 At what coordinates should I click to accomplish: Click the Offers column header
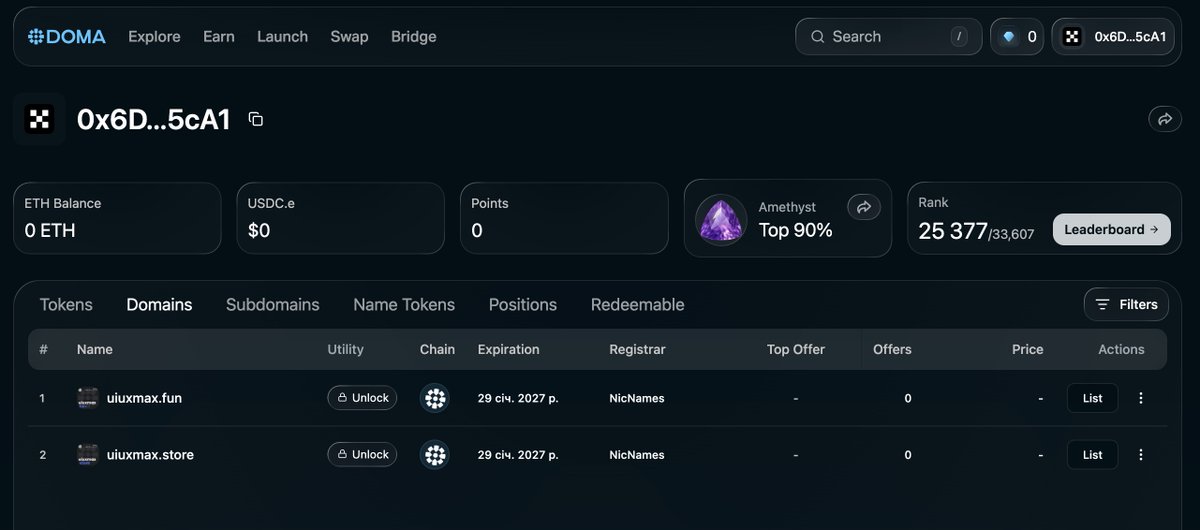tap(892, 350)
